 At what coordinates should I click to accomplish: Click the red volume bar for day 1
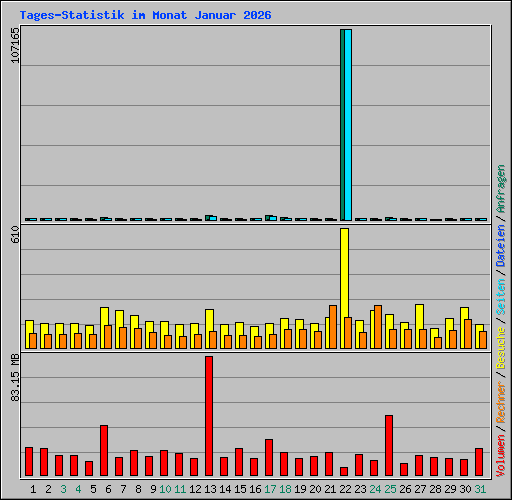point(29,461)
